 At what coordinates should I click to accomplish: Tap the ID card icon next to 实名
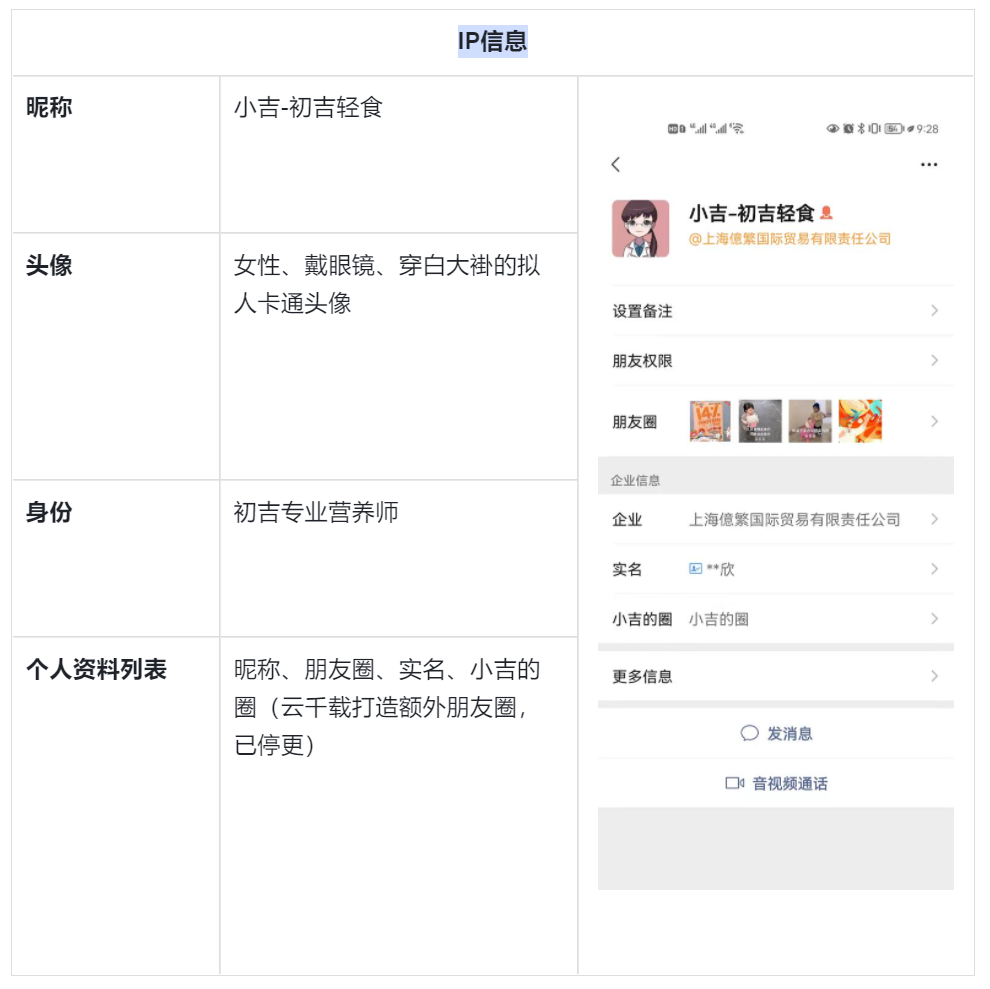[696, 569]
